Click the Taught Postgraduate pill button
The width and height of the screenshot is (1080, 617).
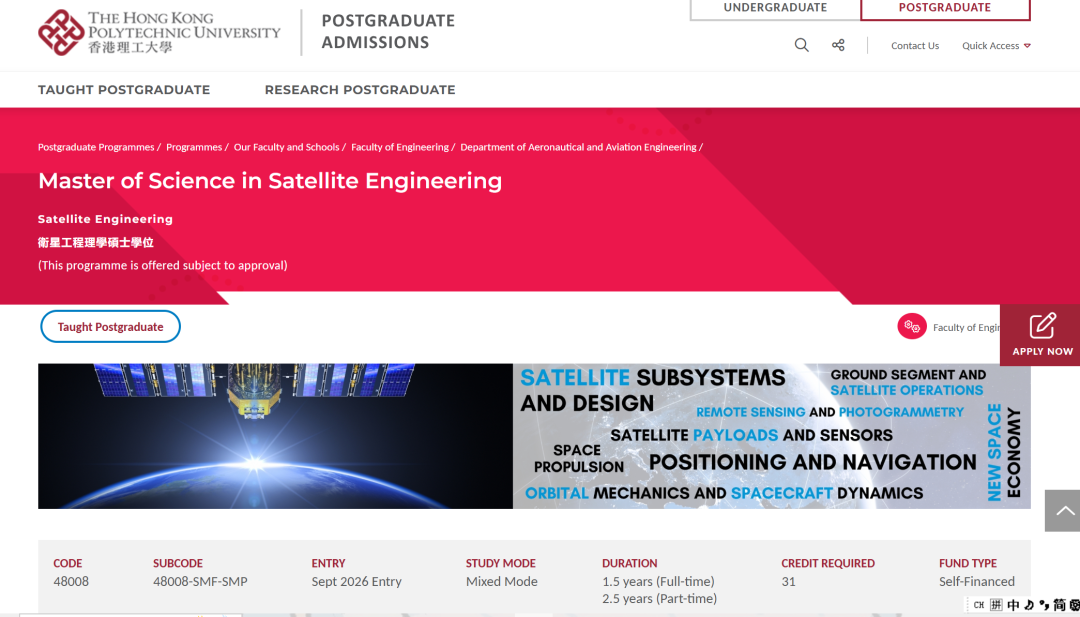pos(110,327)
